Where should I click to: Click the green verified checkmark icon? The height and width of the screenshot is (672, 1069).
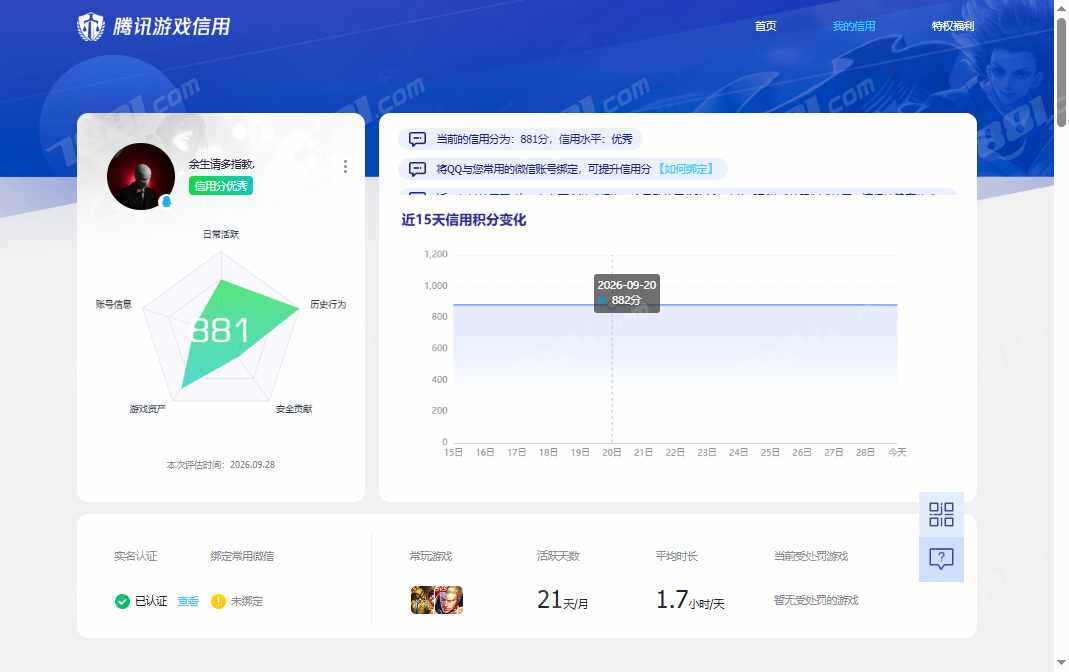(x=122, y=601)
